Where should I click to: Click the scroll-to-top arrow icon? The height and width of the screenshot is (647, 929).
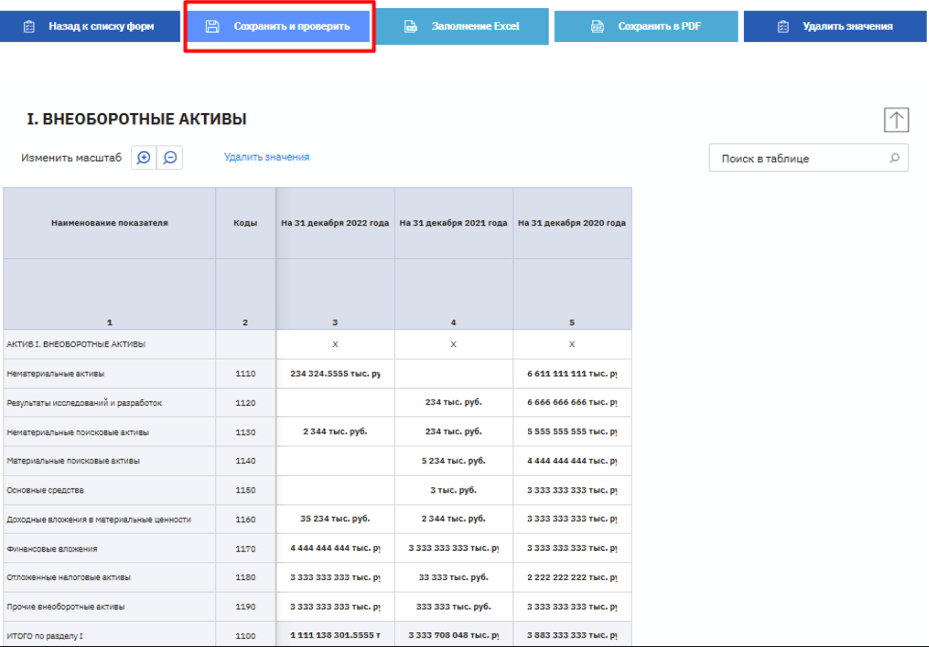896,120
